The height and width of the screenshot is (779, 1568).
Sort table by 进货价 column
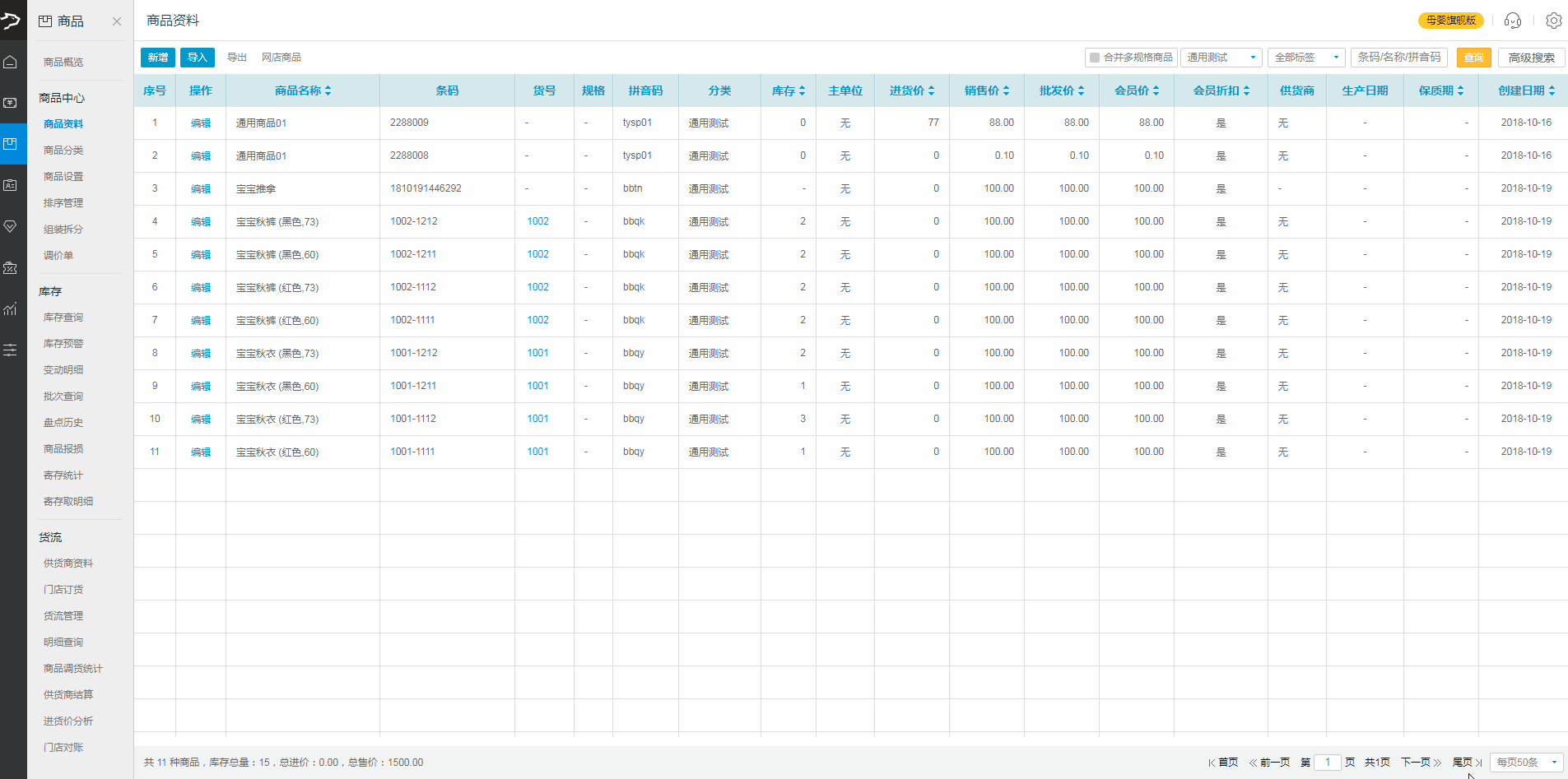(931, 90)
